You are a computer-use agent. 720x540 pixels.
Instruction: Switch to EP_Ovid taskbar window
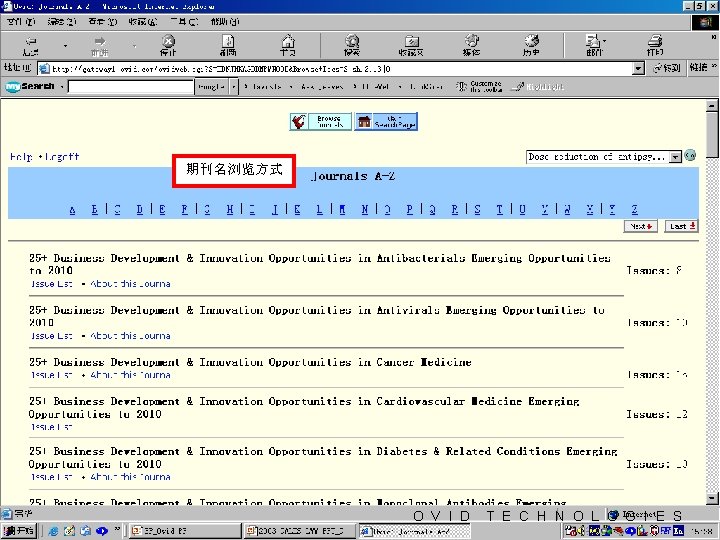tap(185, 531)
